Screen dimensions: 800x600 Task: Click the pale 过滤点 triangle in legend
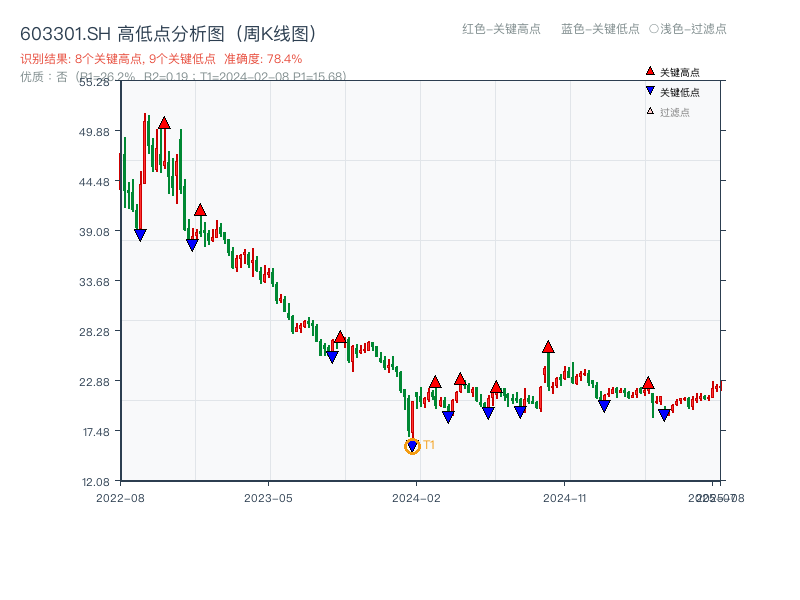point(650,112)
